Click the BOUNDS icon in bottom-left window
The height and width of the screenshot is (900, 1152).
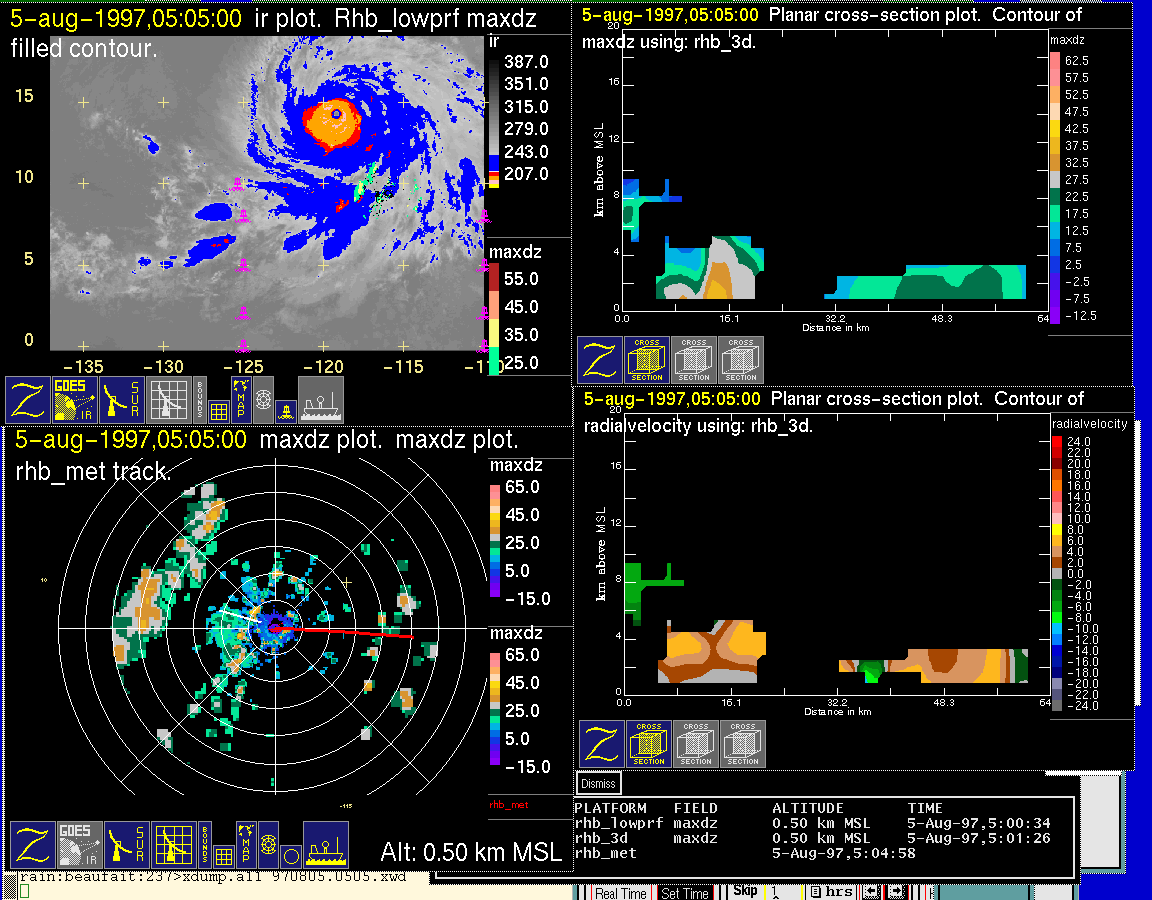[206, 845]
